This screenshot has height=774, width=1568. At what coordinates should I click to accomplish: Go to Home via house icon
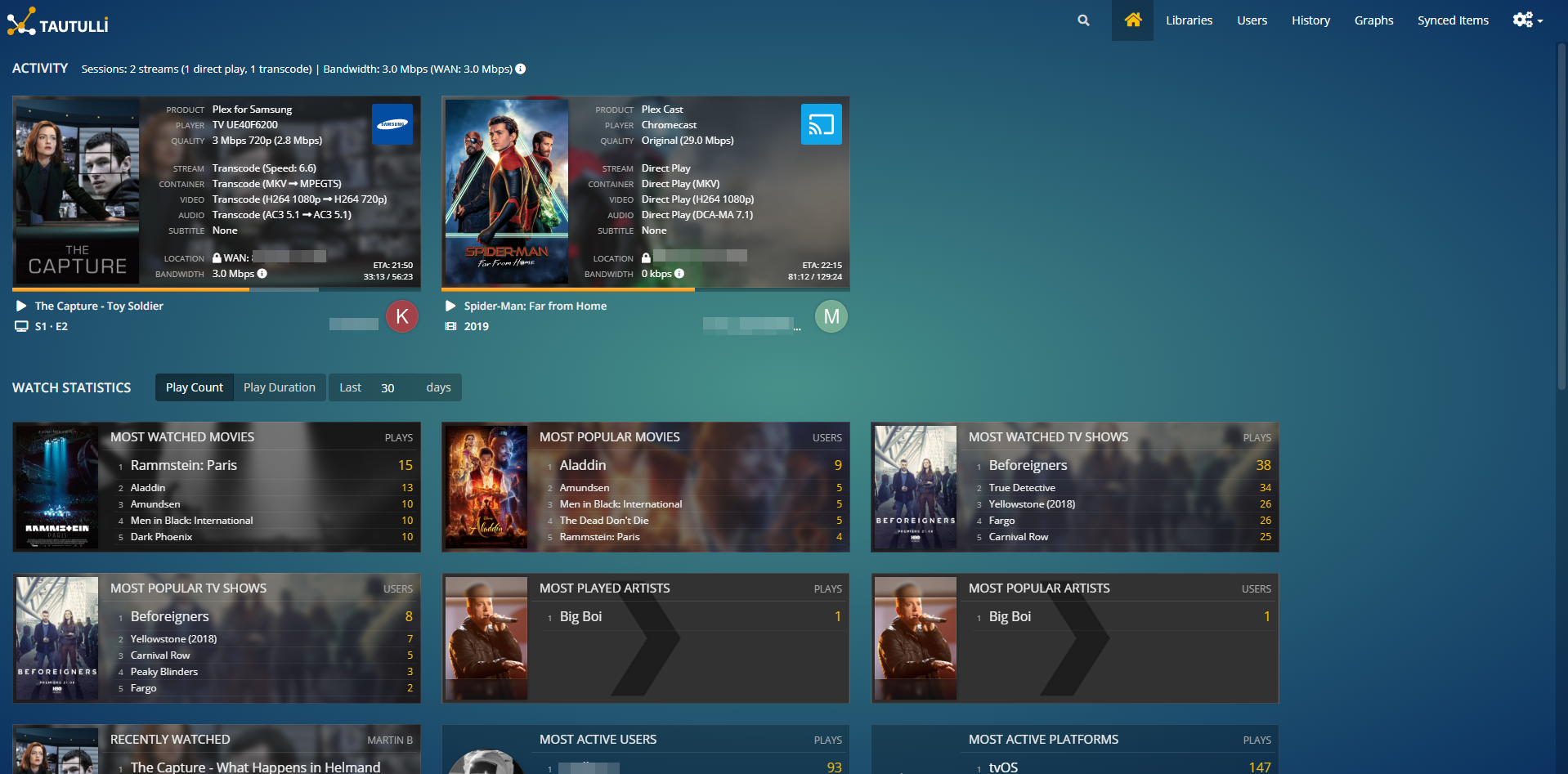(x=1132, y=20)
